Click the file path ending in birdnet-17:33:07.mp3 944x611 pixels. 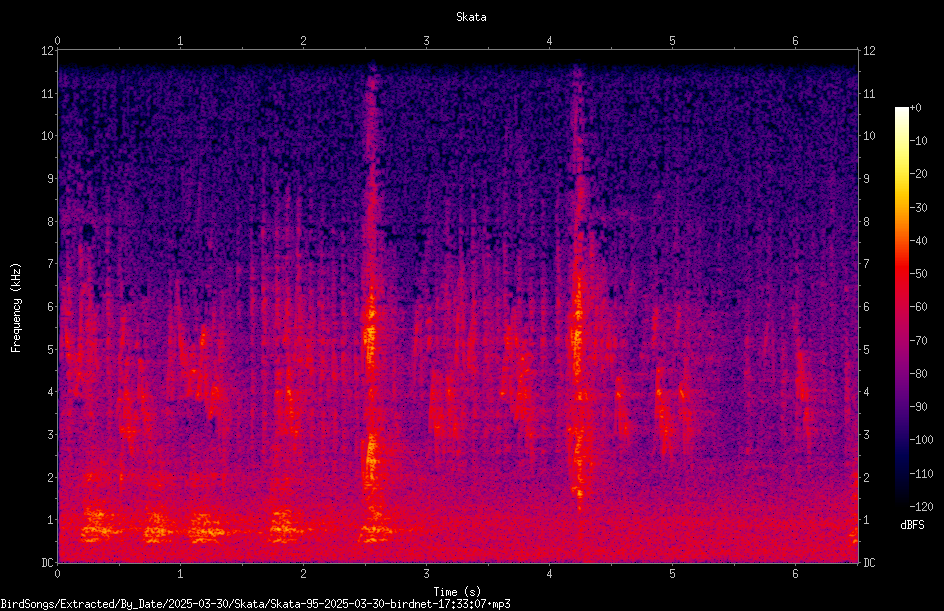click(x=255, y=604)
